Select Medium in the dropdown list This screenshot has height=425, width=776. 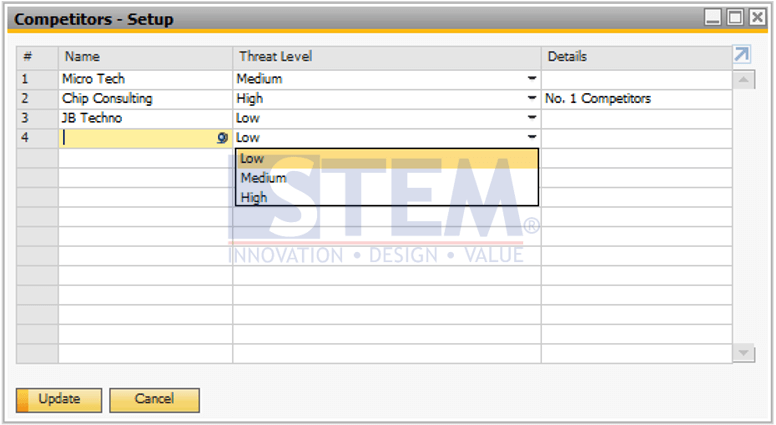pyautogui.click(x=387, y=178)
